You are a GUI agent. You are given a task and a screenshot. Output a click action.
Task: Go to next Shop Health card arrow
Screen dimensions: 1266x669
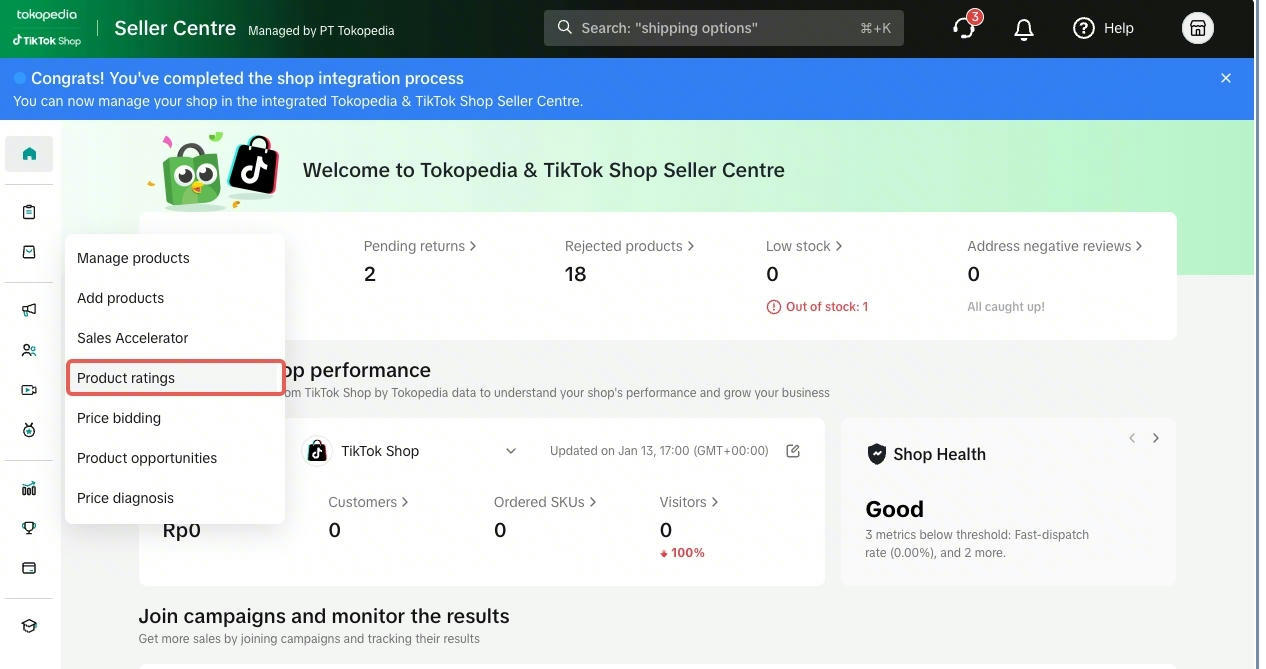[1155, 438]
